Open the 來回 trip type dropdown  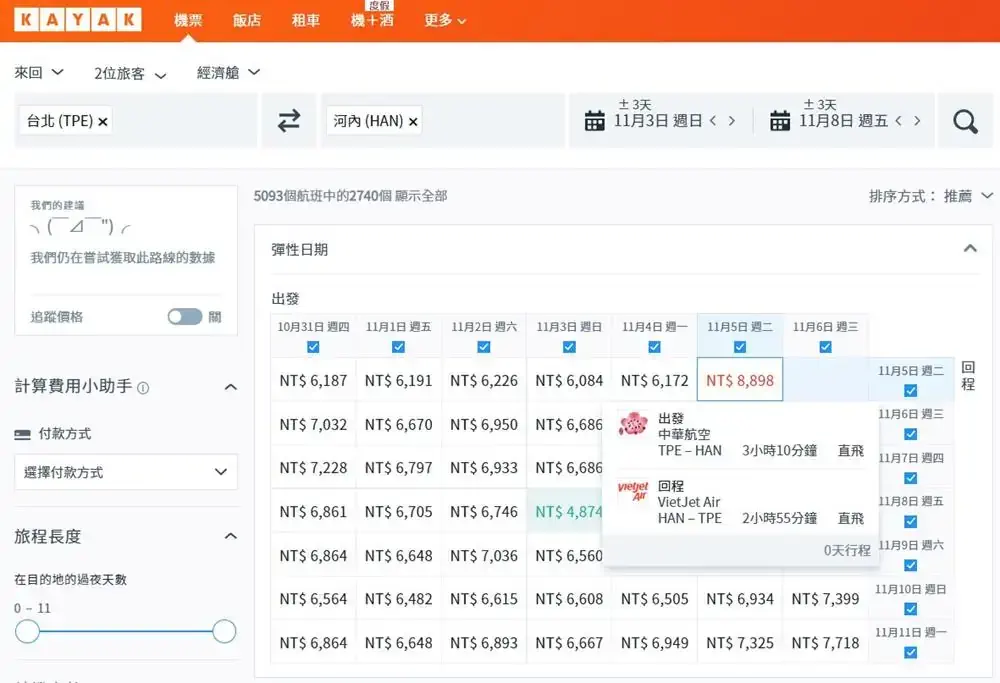click(x=40, y=72)
